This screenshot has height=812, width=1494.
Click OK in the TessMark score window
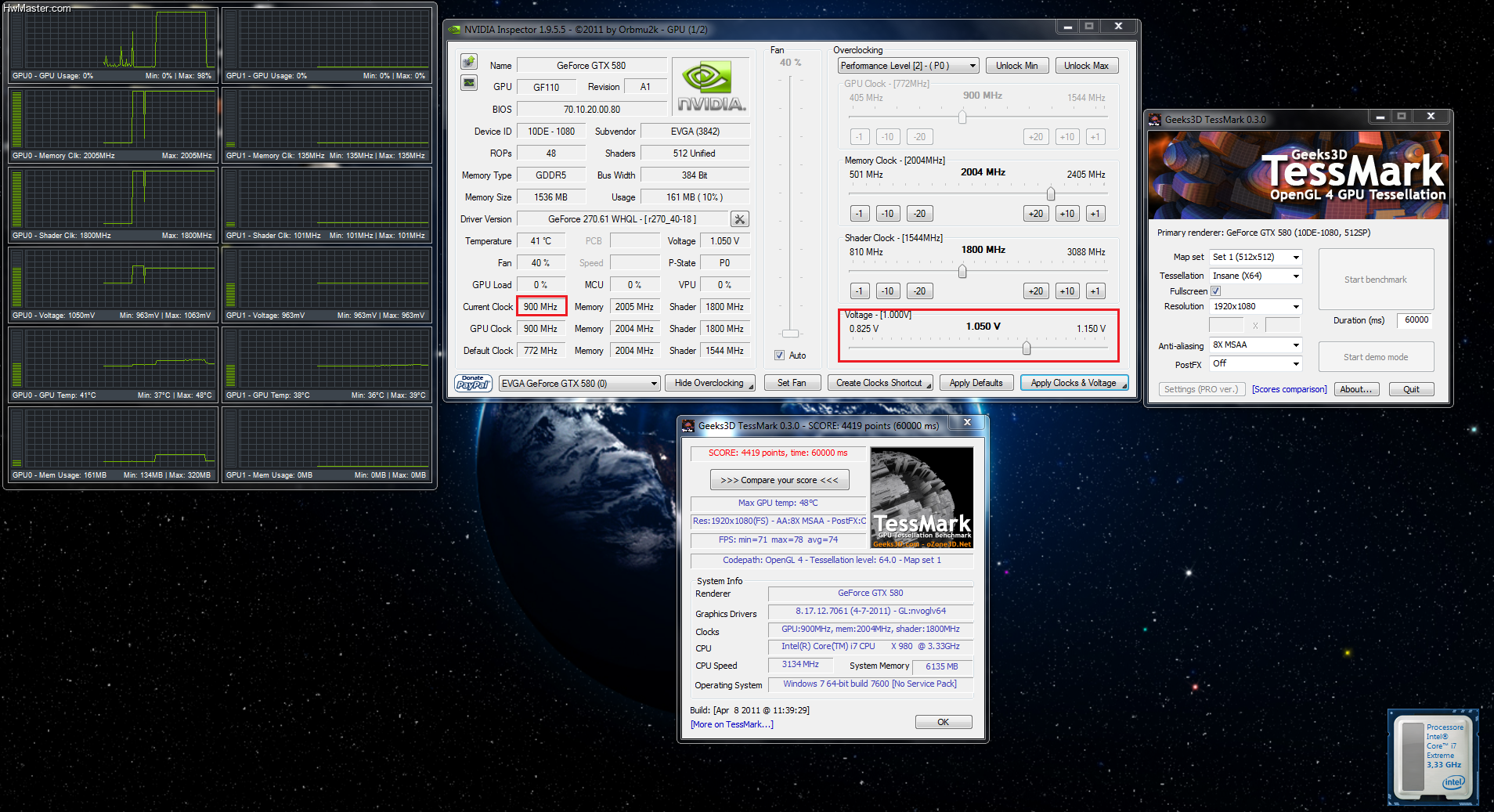coord(944,722)
